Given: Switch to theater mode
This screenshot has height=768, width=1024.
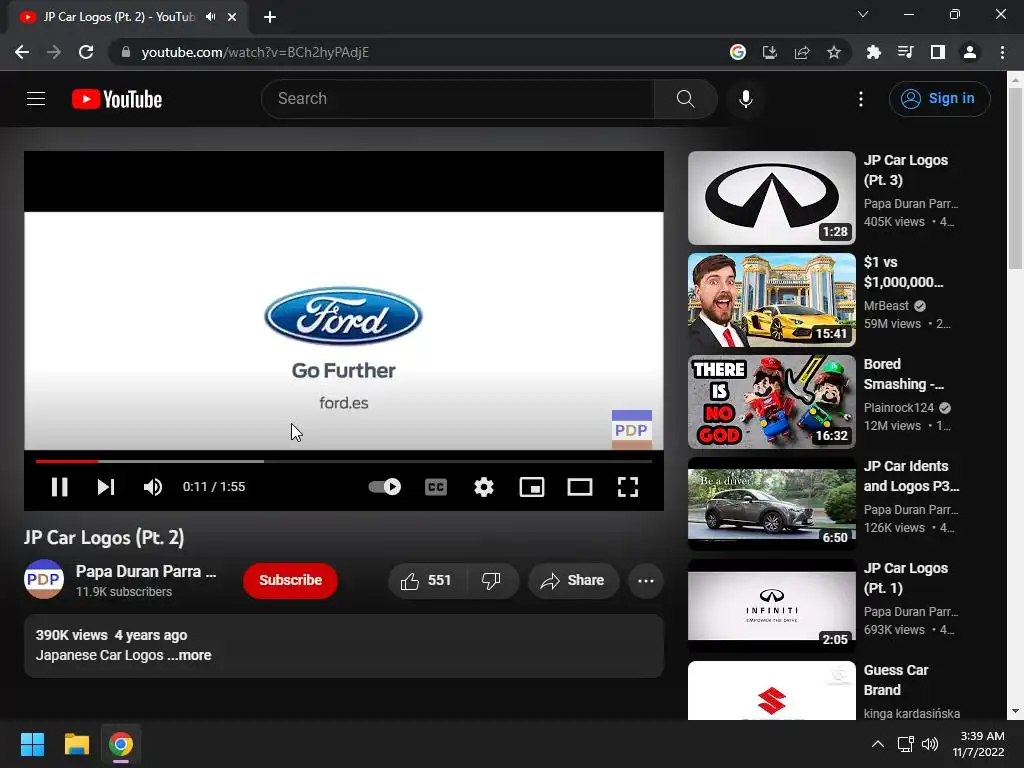Looking at the screenshot, I should tap(580, 487).
